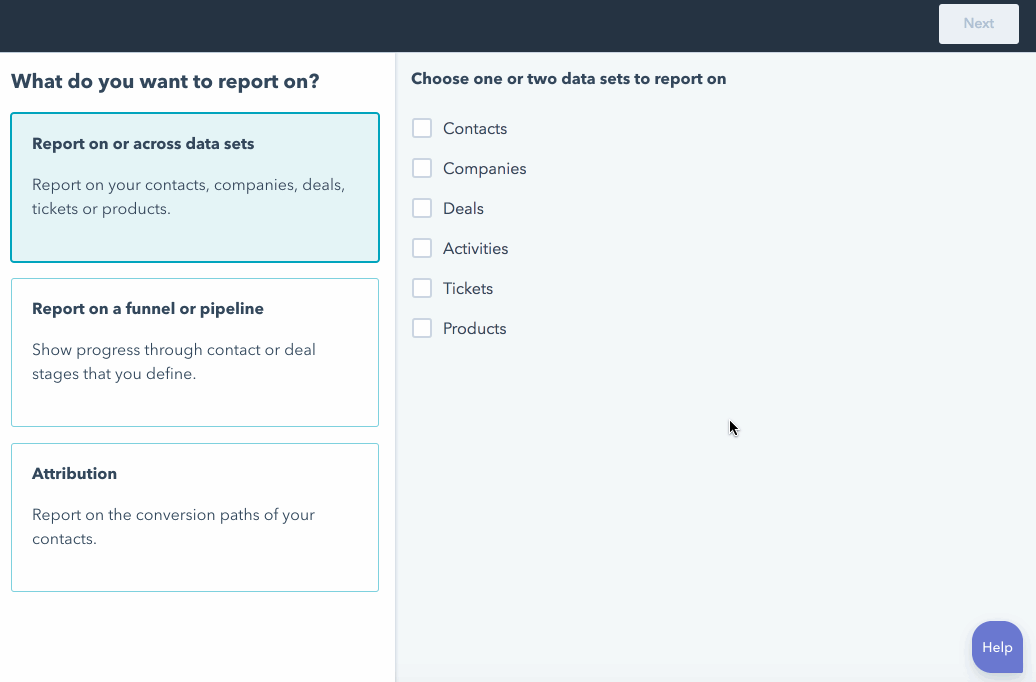Image resolution: width=1036 pixels, height=682 pixels.
Task: Click "Report on the conversion paths" description
Action: click(173, 527)
